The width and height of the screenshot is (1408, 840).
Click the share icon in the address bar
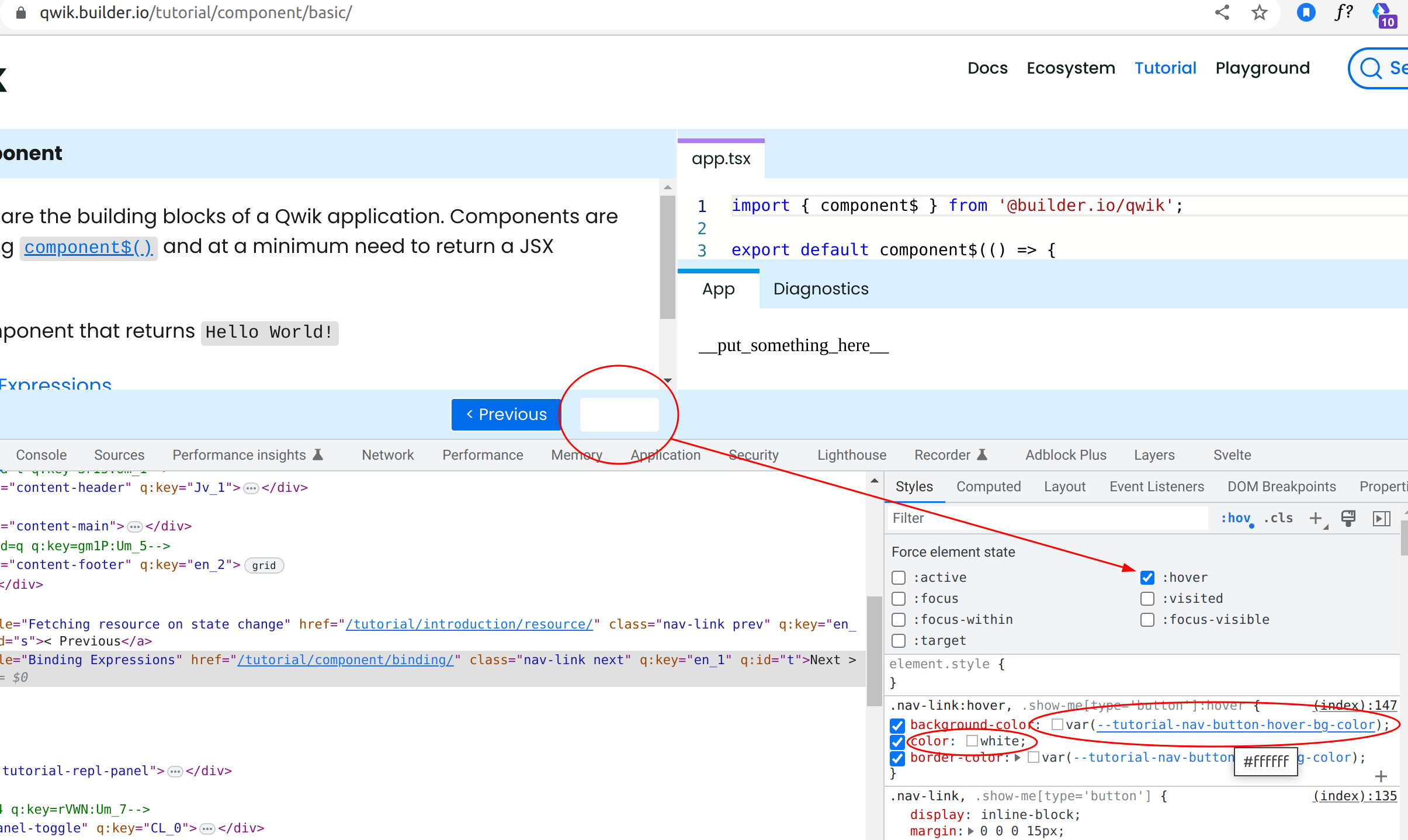click(x=1223, y=12)
